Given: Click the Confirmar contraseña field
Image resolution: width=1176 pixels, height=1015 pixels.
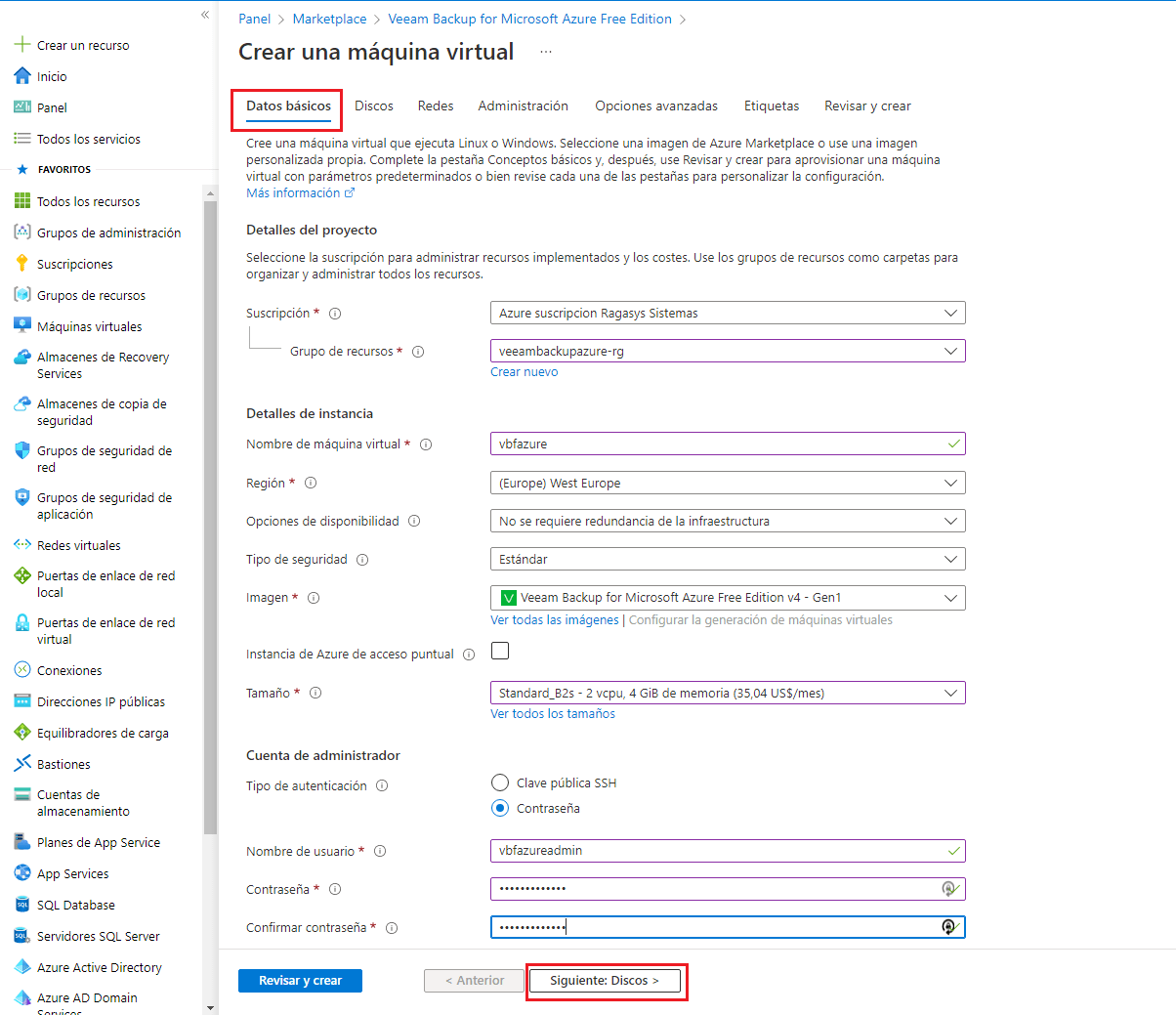Looking at the screenshot, I should click(728, 927).
